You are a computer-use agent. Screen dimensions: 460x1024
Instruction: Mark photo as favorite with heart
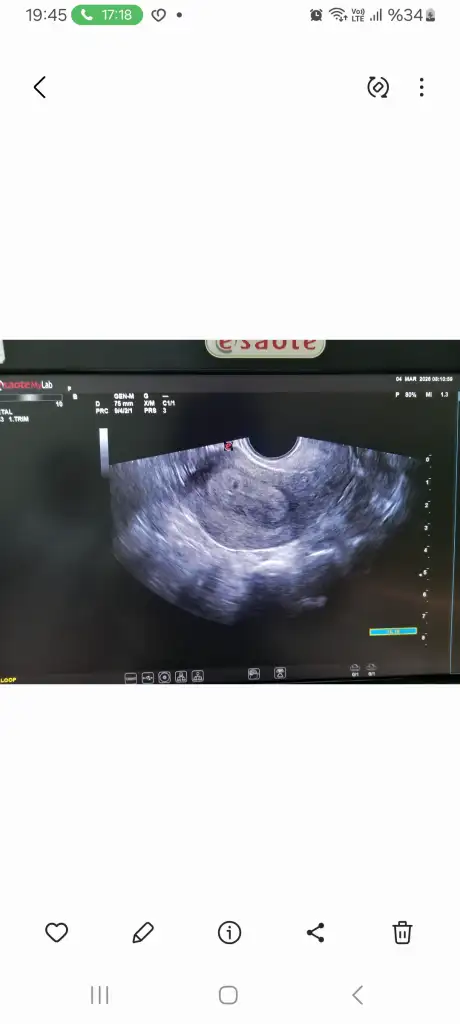[56, 932]
